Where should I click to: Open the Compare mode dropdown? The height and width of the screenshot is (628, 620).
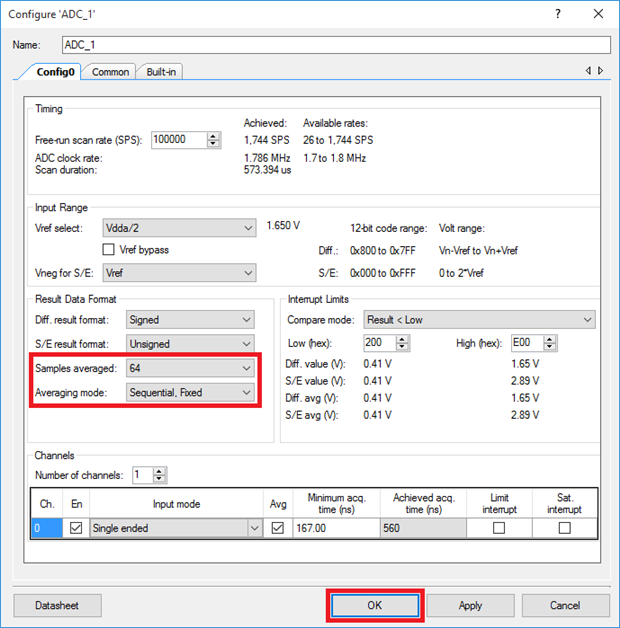click(478, 320)
